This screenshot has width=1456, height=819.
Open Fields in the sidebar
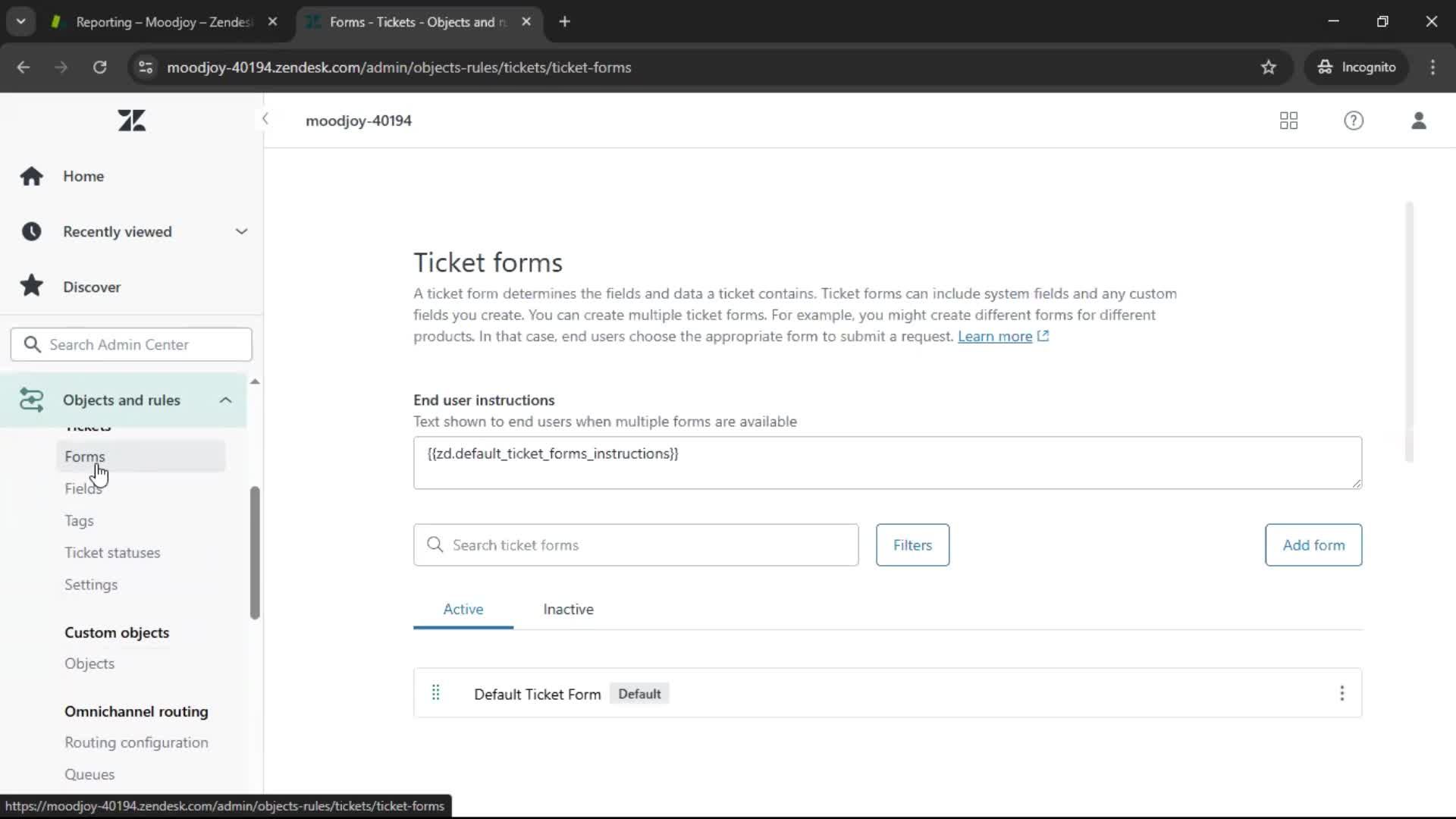click(83, 489)
